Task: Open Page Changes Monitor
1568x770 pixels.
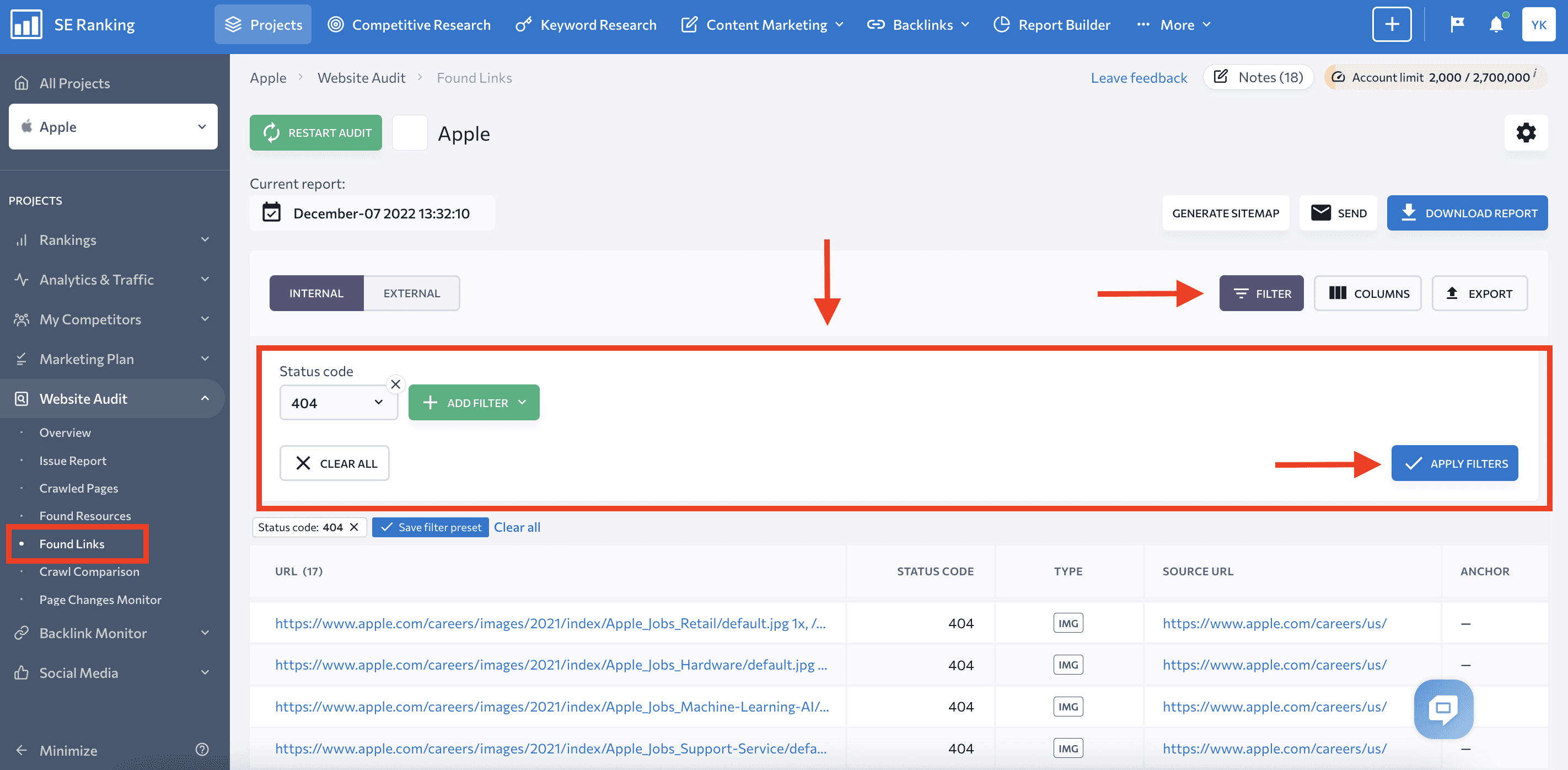Action: tap(100, 599)
